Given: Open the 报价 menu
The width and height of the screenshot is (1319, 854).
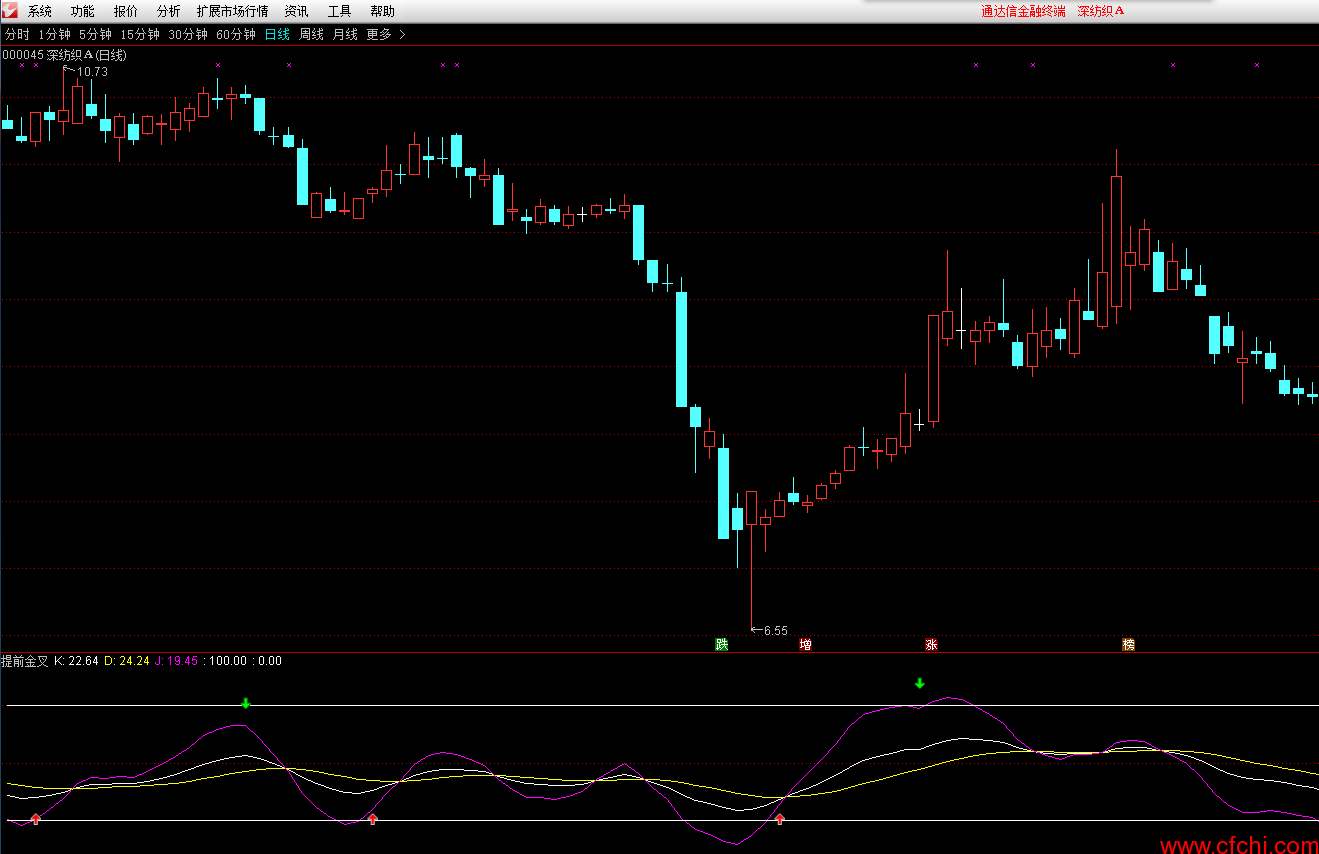Looking at the screenshot, I should pyautogui.click(x=126, y=12).
